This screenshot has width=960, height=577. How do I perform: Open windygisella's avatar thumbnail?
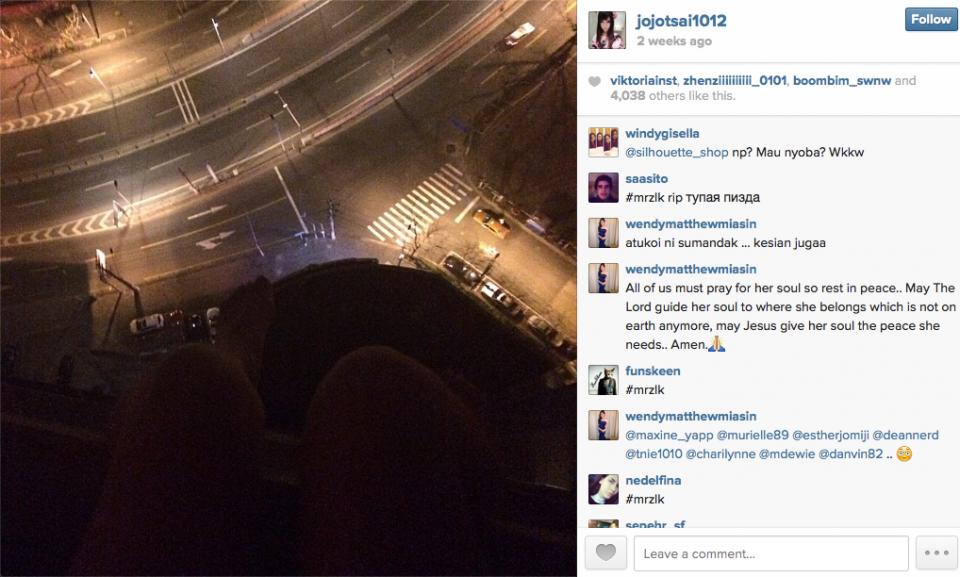pos(603,143)
